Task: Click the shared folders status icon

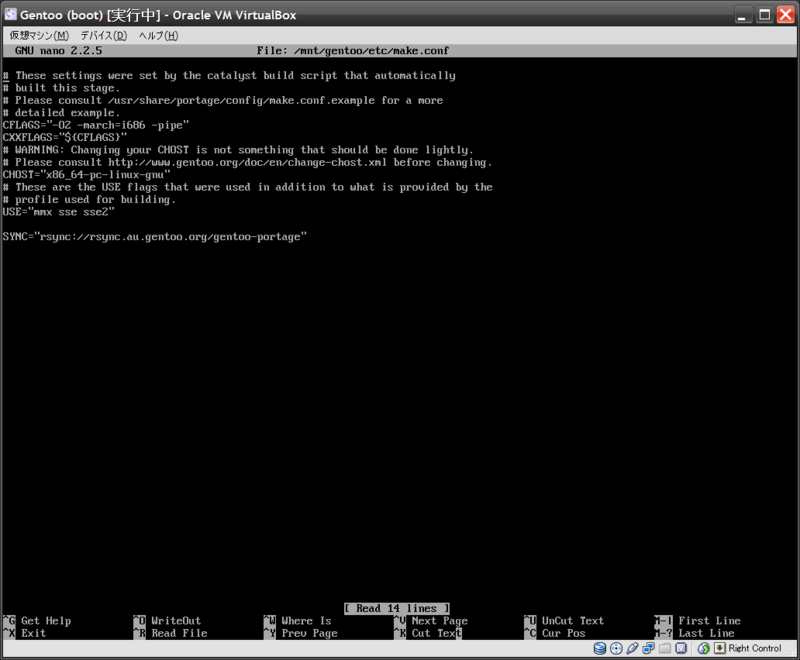Action: pos(665,648)
